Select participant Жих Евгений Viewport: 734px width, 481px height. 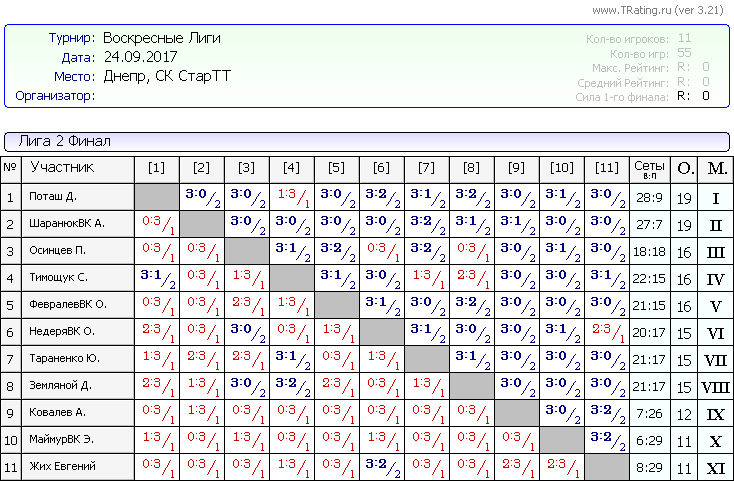62,467
